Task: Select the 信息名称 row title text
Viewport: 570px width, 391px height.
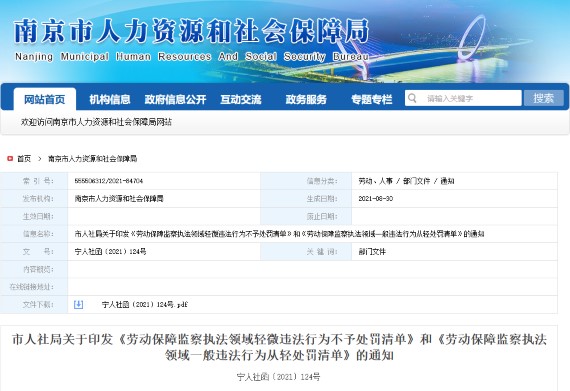Action: 279,234
